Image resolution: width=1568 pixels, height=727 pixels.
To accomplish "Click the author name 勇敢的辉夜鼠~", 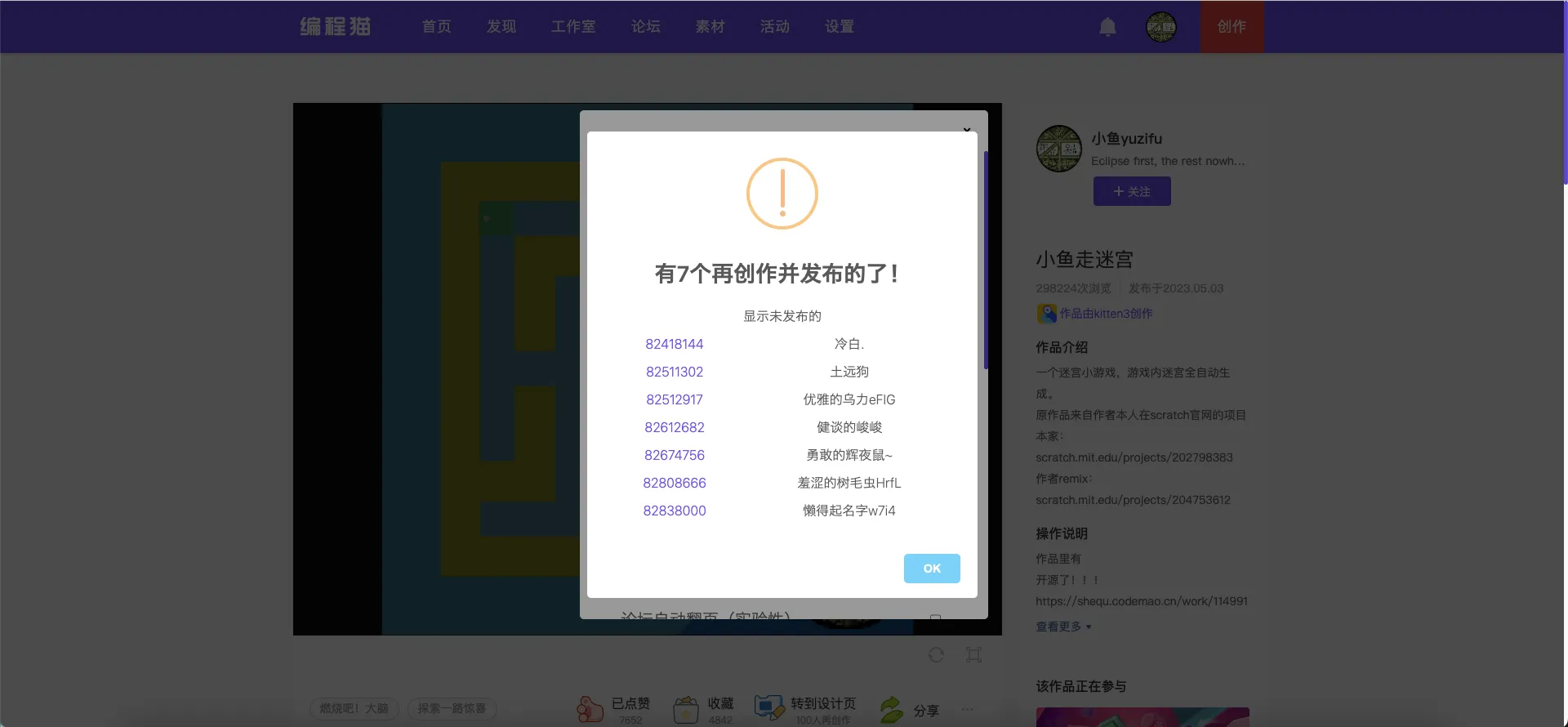I will click(849, 455).
